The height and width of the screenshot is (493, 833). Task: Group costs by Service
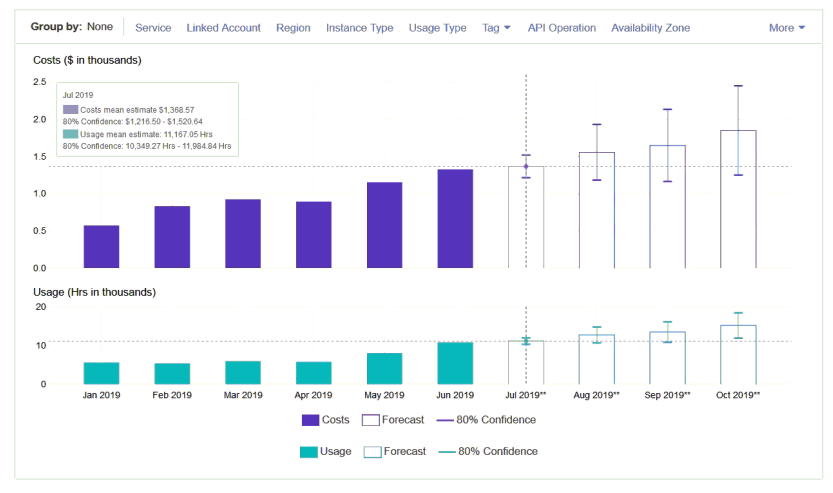click(153, 28)
